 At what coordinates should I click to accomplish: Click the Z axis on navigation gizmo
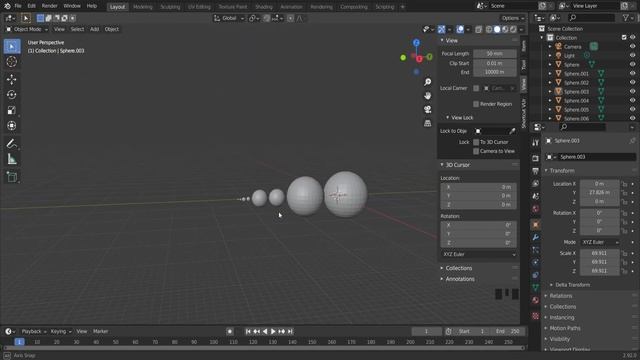point(416,42)
